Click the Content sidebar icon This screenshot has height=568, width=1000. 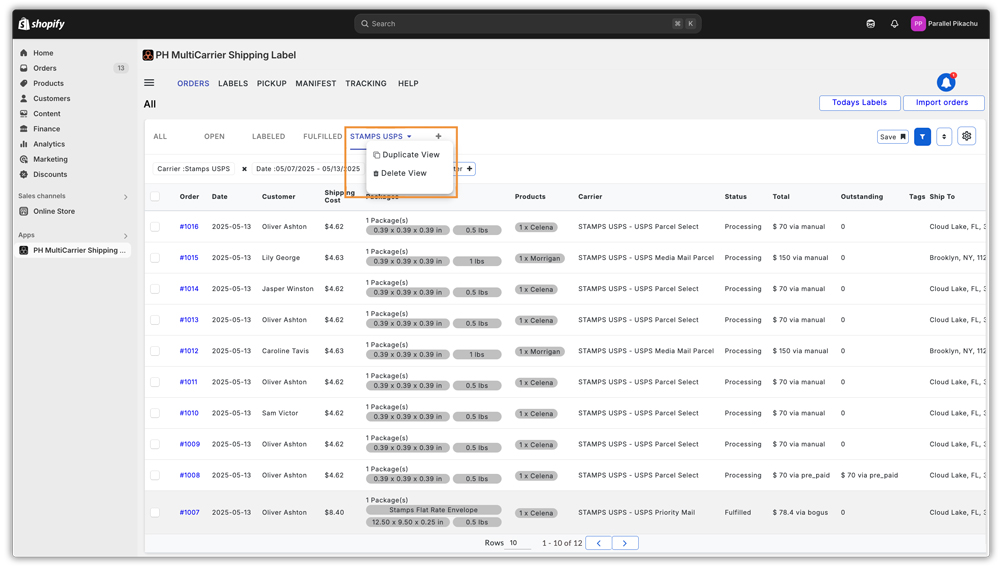pyautogui.click(x=24, y=113)
